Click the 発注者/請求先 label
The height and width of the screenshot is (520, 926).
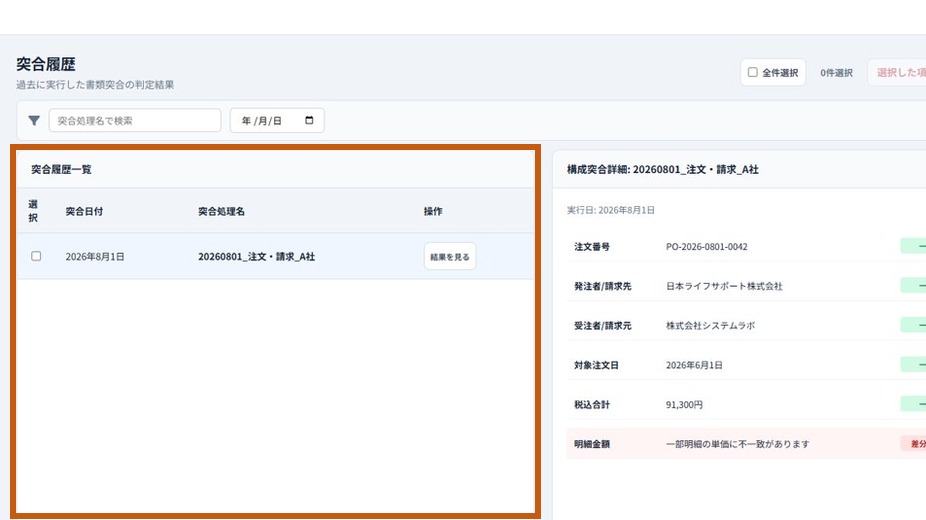point(602,286)
